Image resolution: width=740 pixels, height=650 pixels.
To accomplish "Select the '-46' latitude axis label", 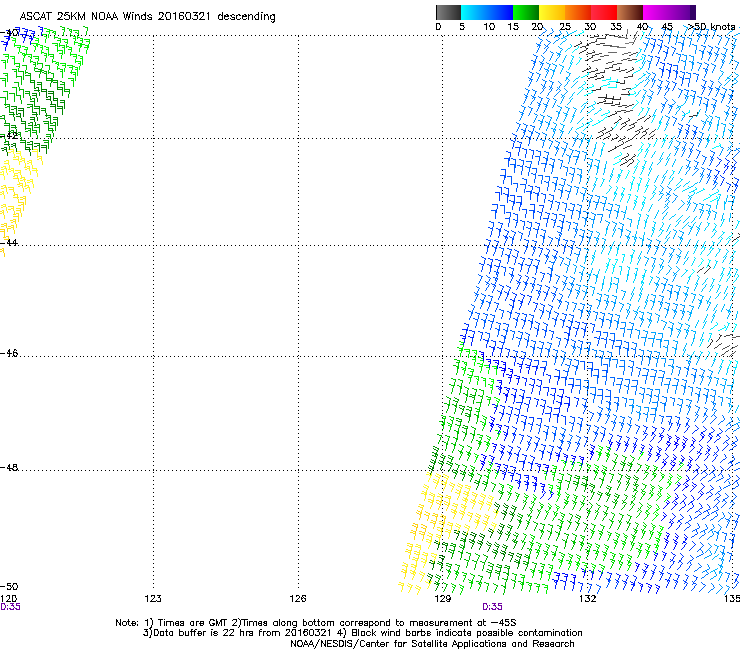I will click(9, 353).
